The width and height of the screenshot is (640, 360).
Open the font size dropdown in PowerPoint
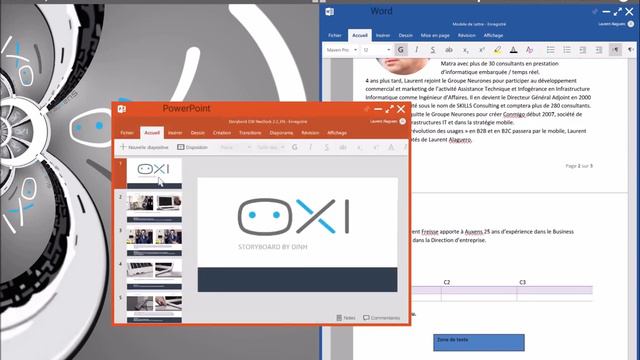pyautogui.click(x=270, y=147)
